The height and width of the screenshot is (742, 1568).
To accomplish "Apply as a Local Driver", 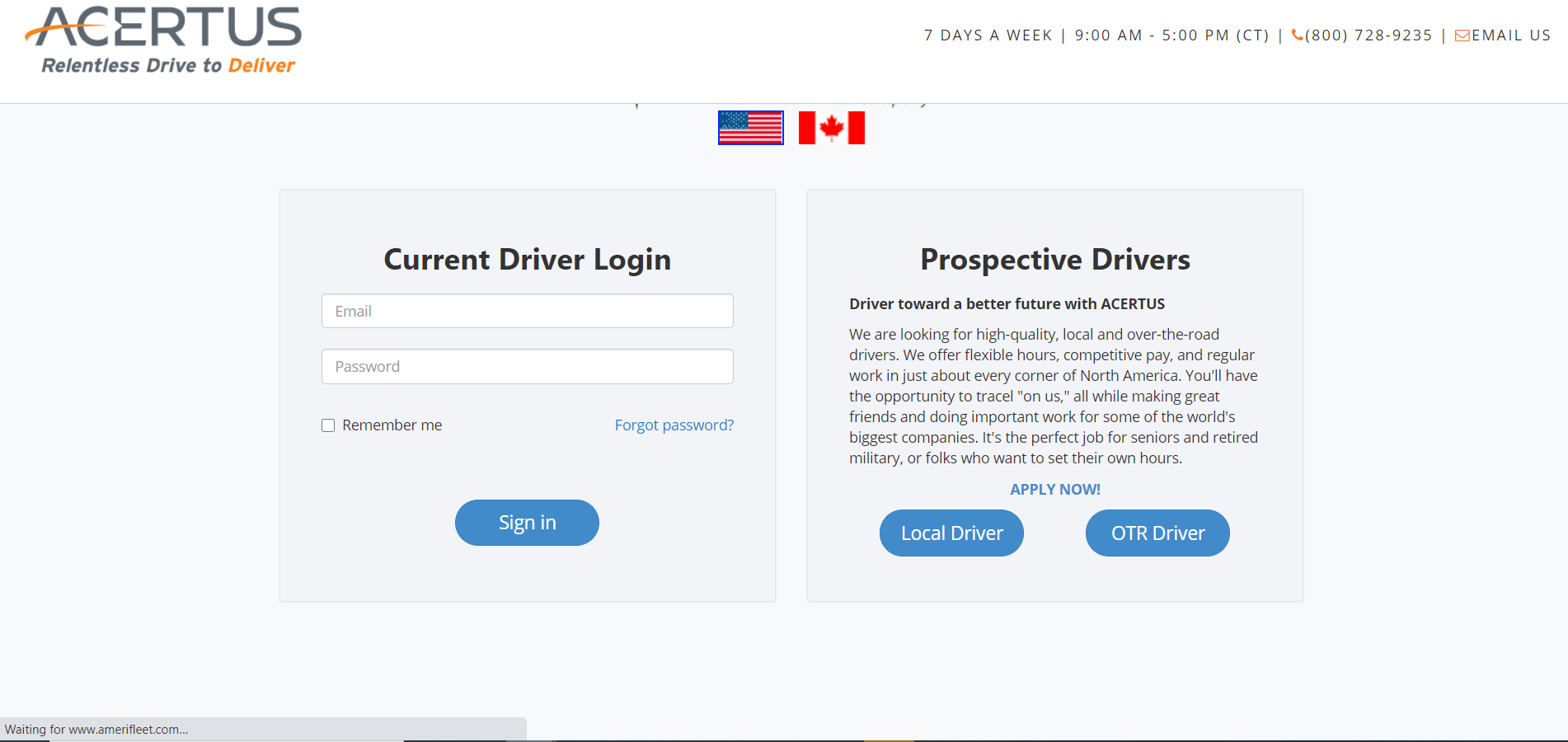I will [951, 533].
